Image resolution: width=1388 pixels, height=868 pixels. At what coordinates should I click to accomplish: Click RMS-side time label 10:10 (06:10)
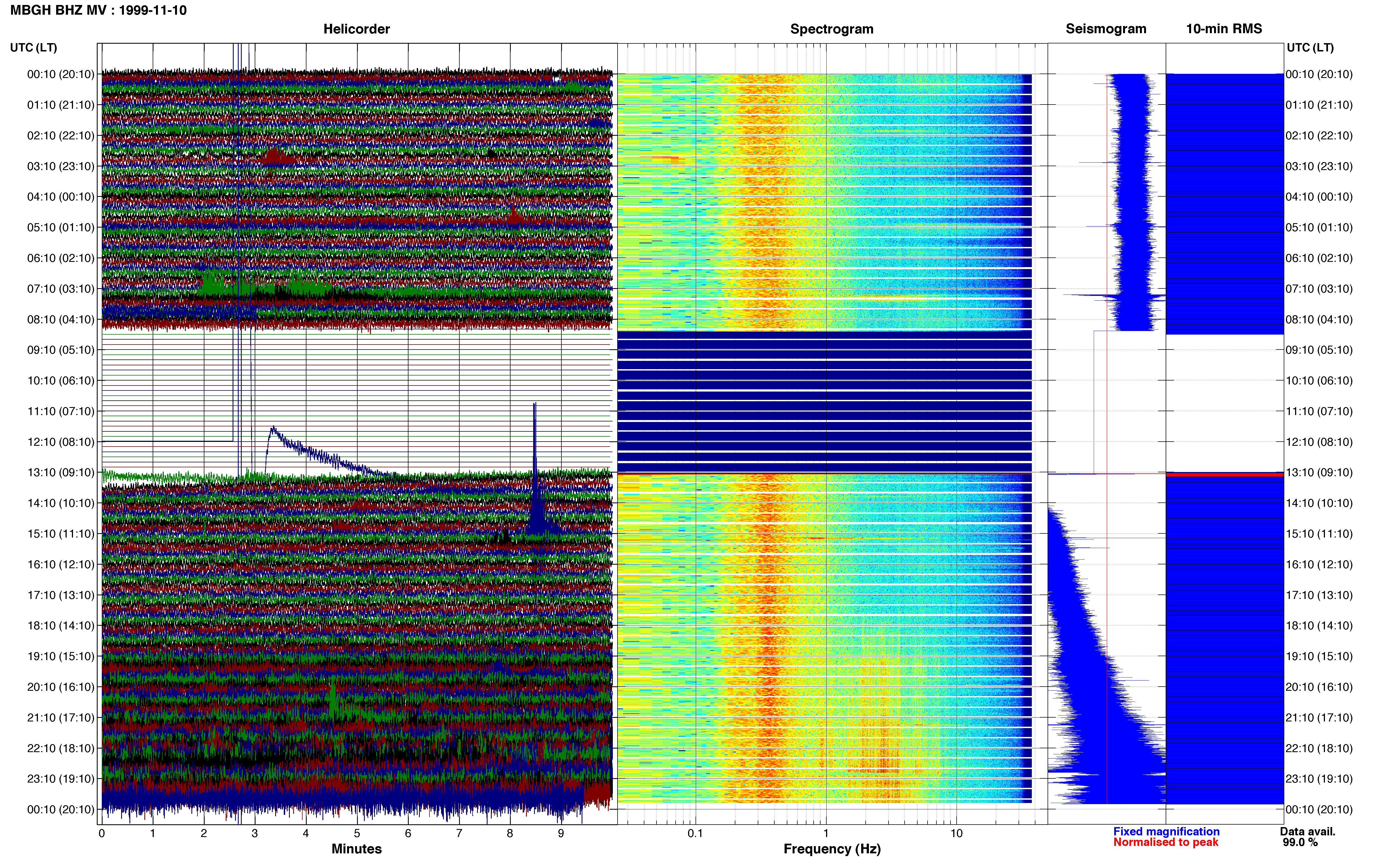(1319, 380)
